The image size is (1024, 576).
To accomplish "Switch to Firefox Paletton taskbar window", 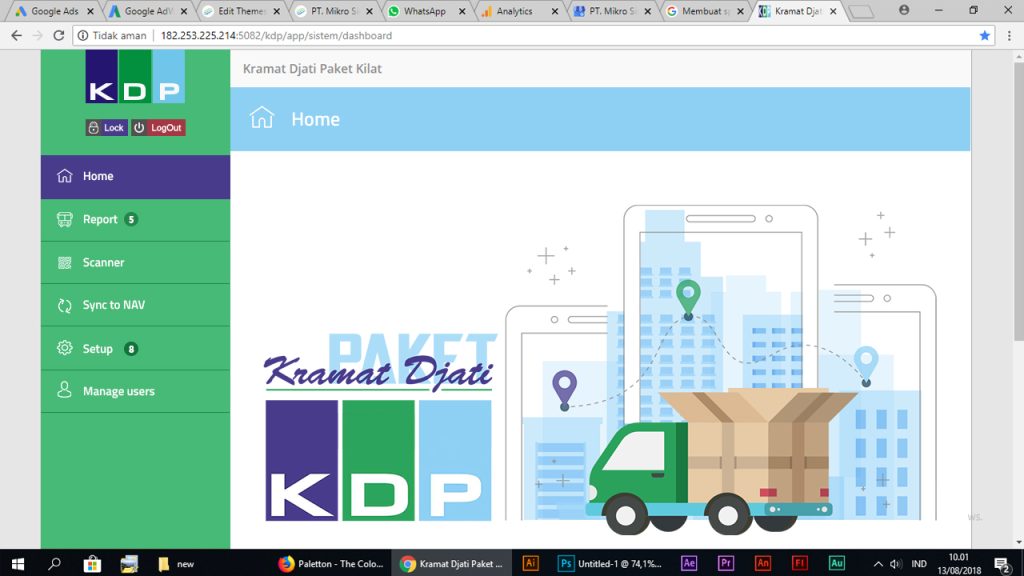I will click(330, 563).
